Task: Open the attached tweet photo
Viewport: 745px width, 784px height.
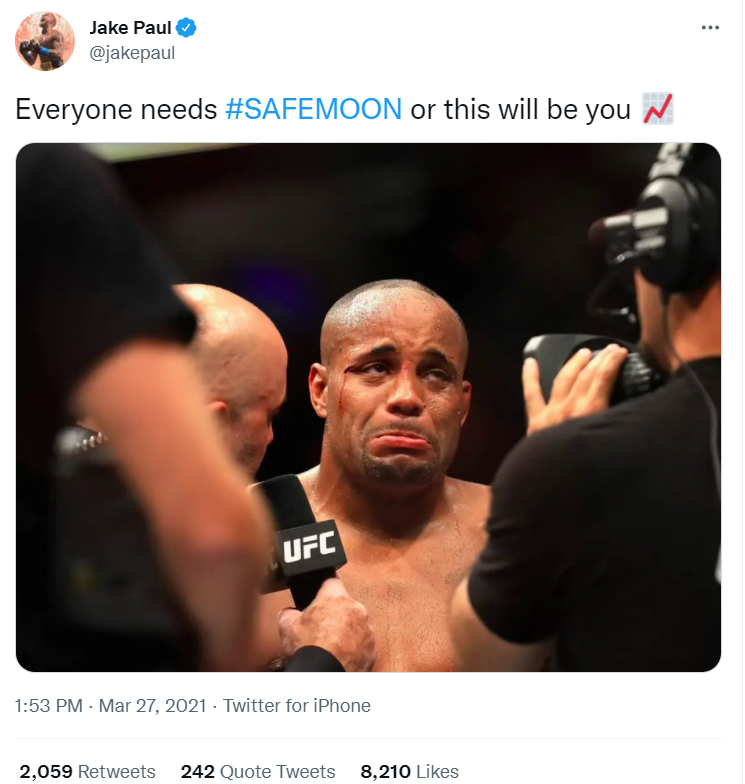Action: (368, 407)
